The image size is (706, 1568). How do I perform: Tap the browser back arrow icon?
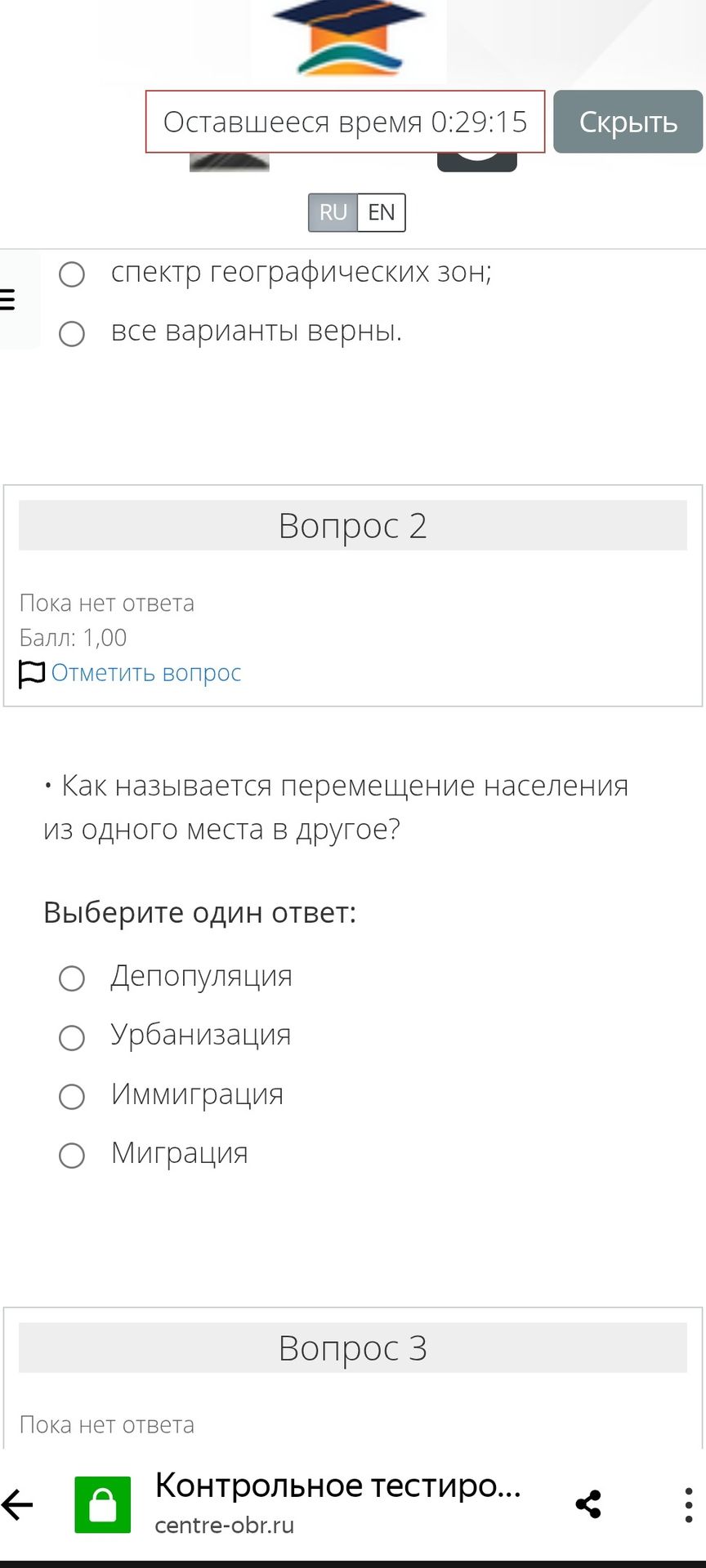pyautogui.click(x=18, y=1504)
